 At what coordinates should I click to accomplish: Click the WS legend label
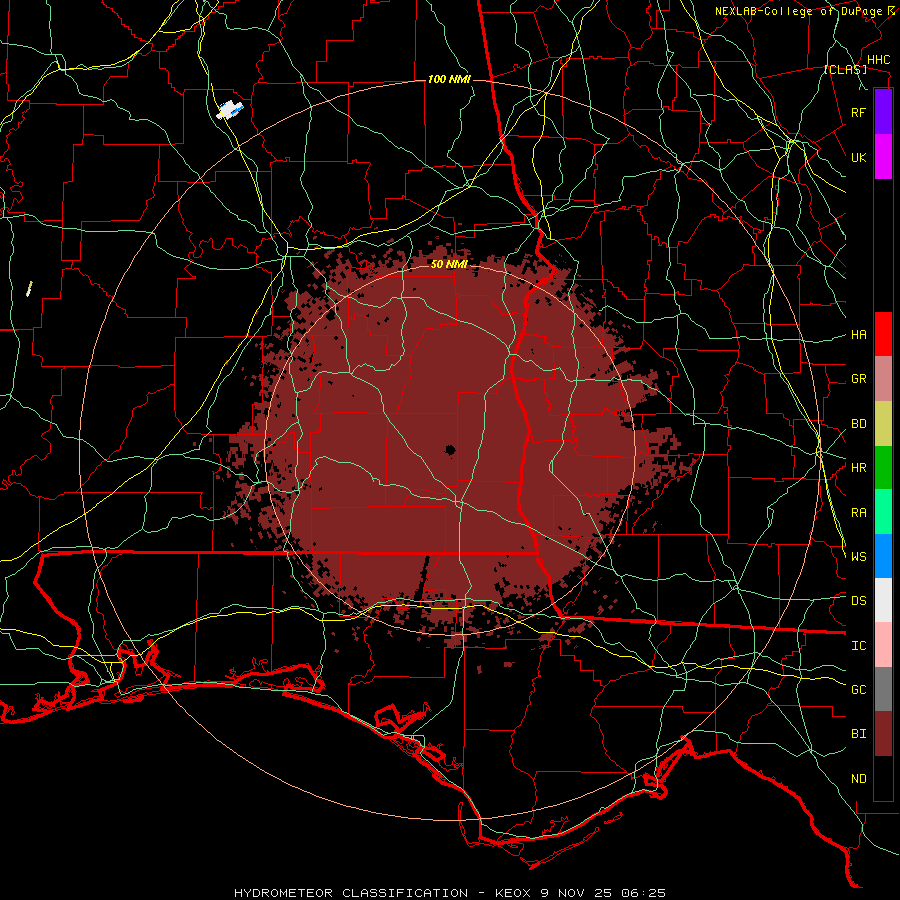(x=858, y=557)
